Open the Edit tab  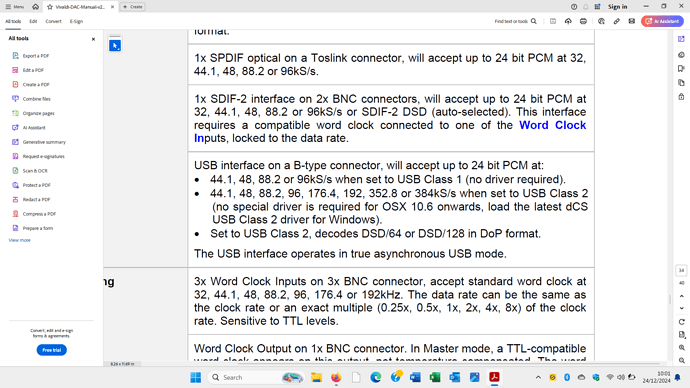click(33, 21)
